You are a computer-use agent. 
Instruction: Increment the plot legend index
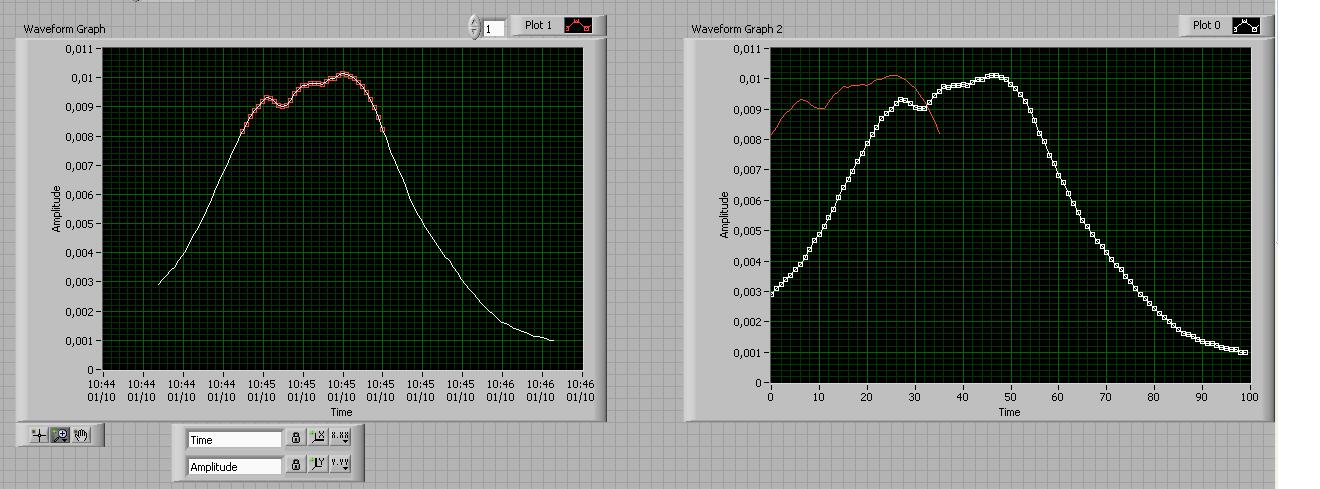tap(475, 22)
